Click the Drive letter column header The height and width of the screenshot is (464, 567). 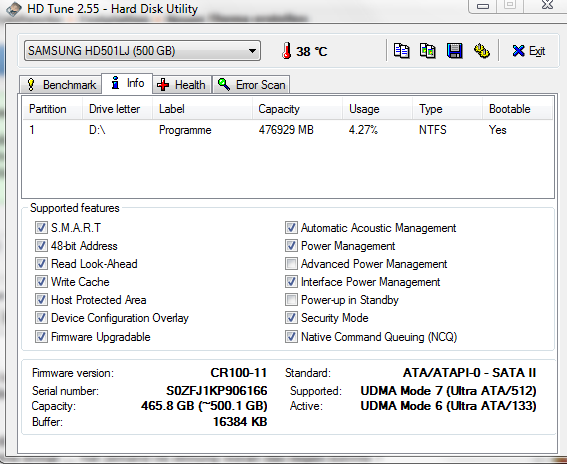[x=117, y=109]
